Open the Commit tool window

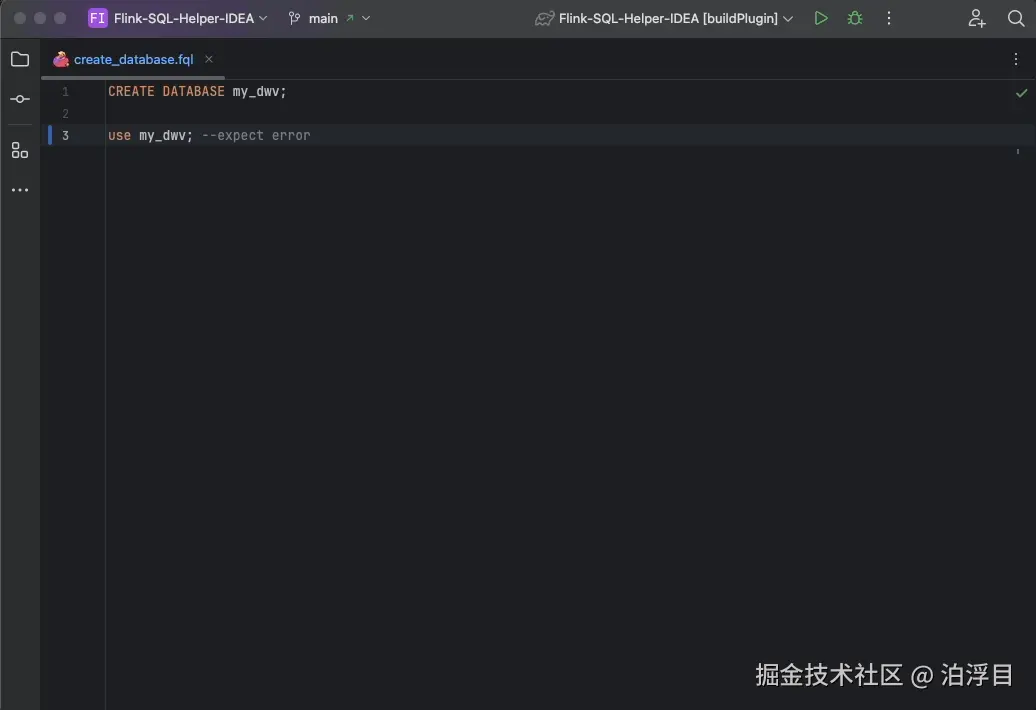19,99
